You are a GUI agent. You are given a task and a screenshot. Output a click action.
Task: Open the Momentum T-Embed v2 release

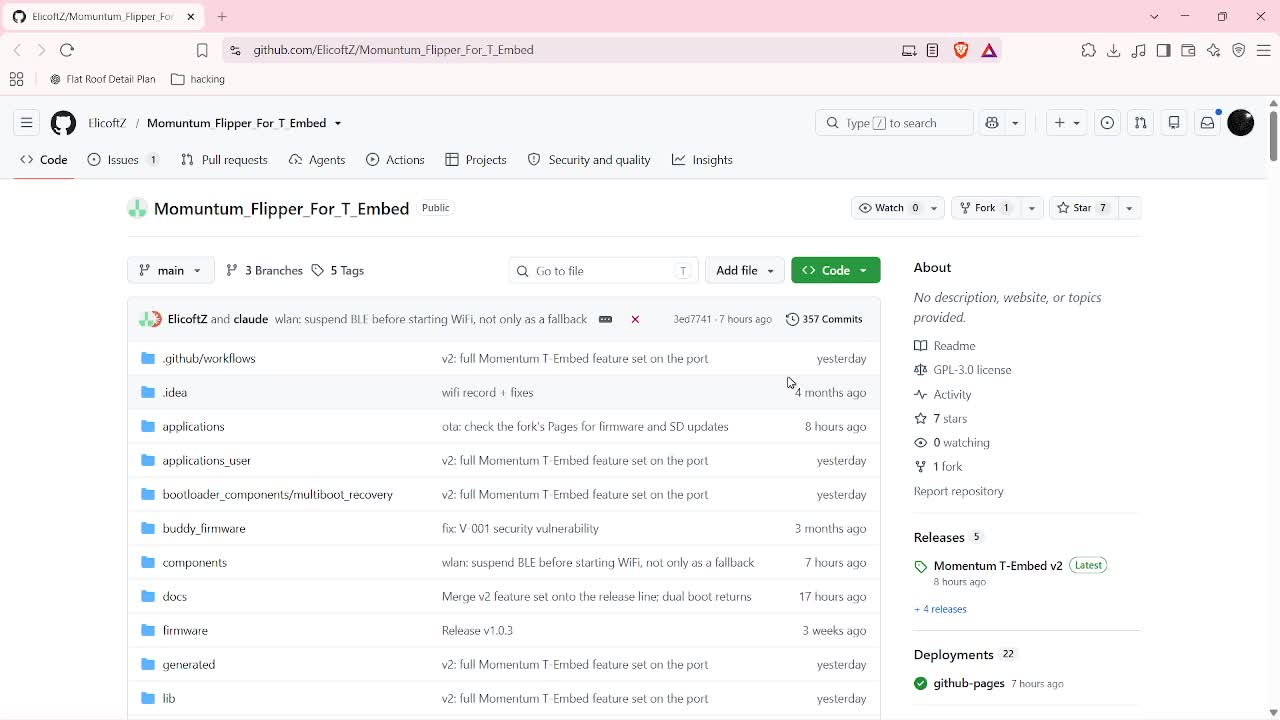click(998, 566)
